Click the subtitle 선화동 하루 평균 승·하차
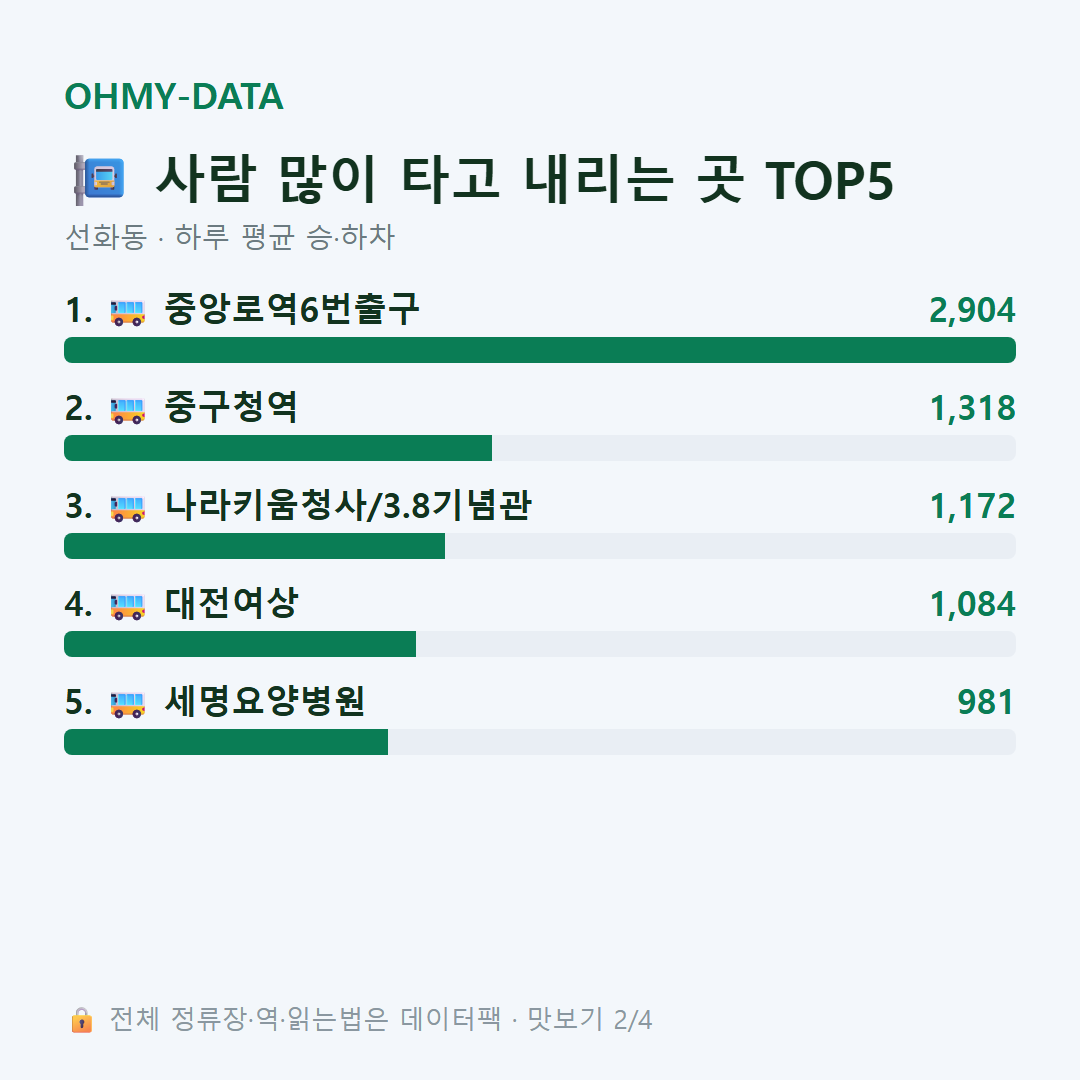Viewport: 1080px width, 1080px height. coord(230,237)
